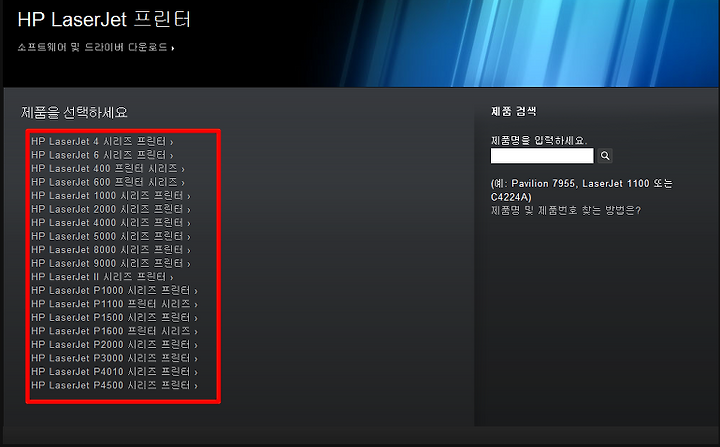Open HP LaserJet 6 시리즈 프린터
Viewport: 720px width, 447px height.
tap(102, 155)
